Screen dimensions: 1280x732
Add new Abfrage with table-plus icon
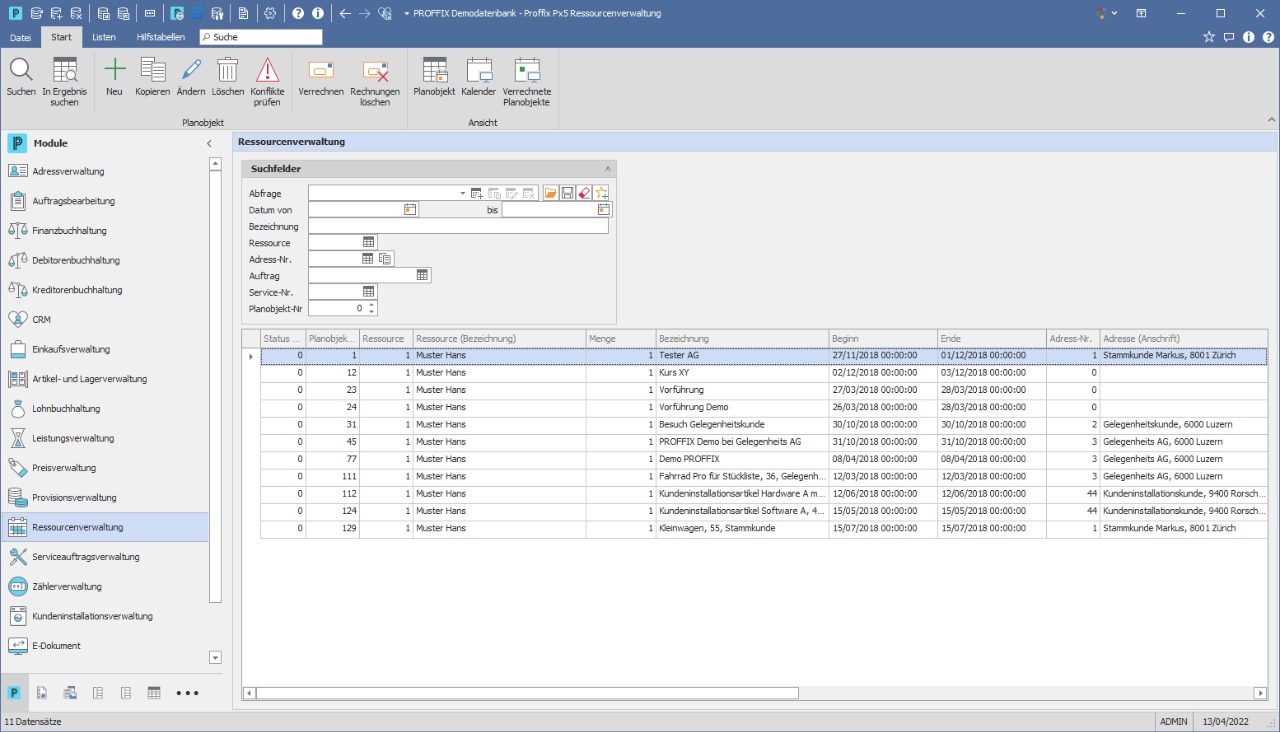pos(477,193)
